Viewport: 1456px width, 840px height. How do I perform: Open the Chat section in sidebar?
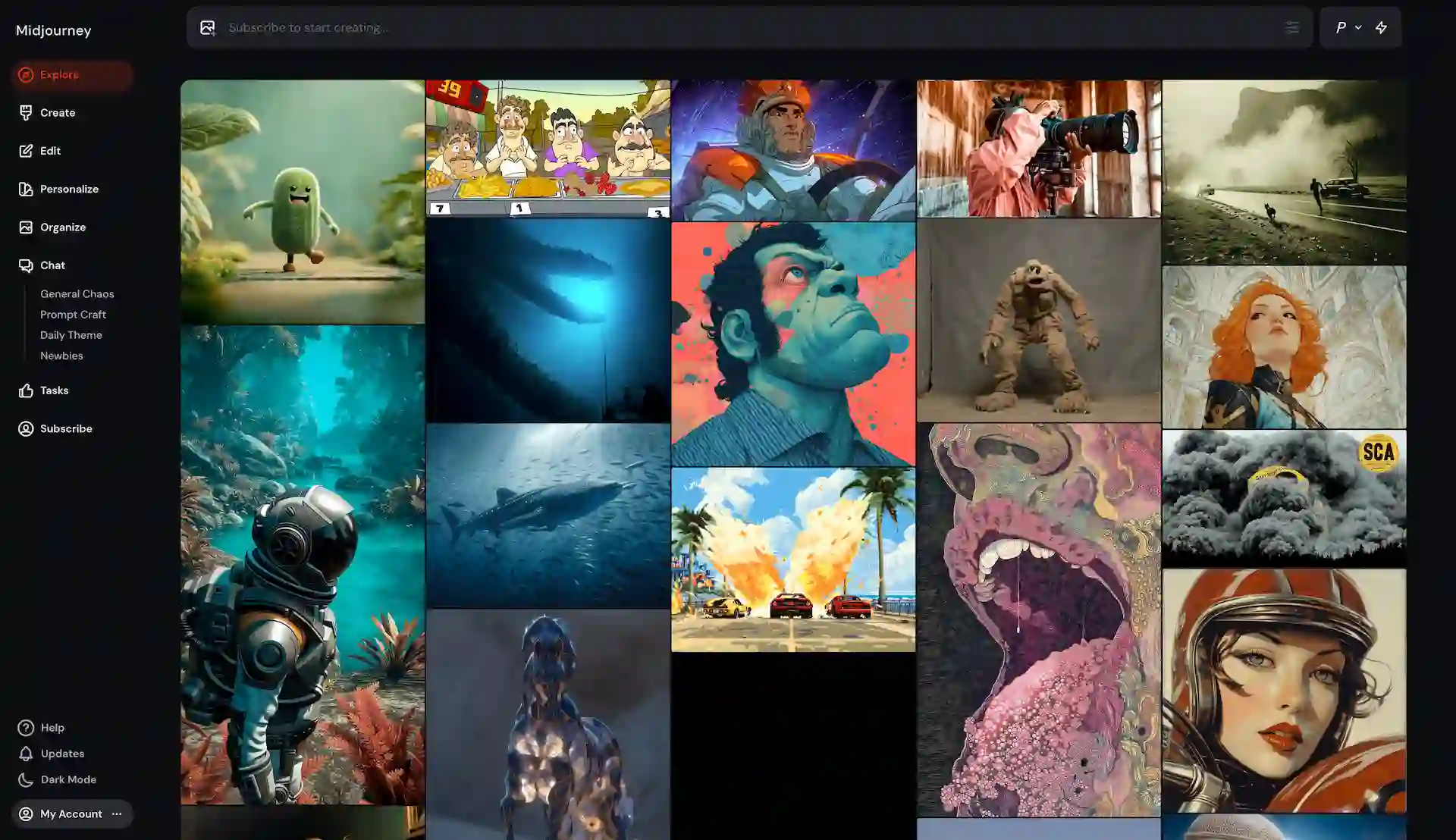pyautogui.click(x=52, y=265)
